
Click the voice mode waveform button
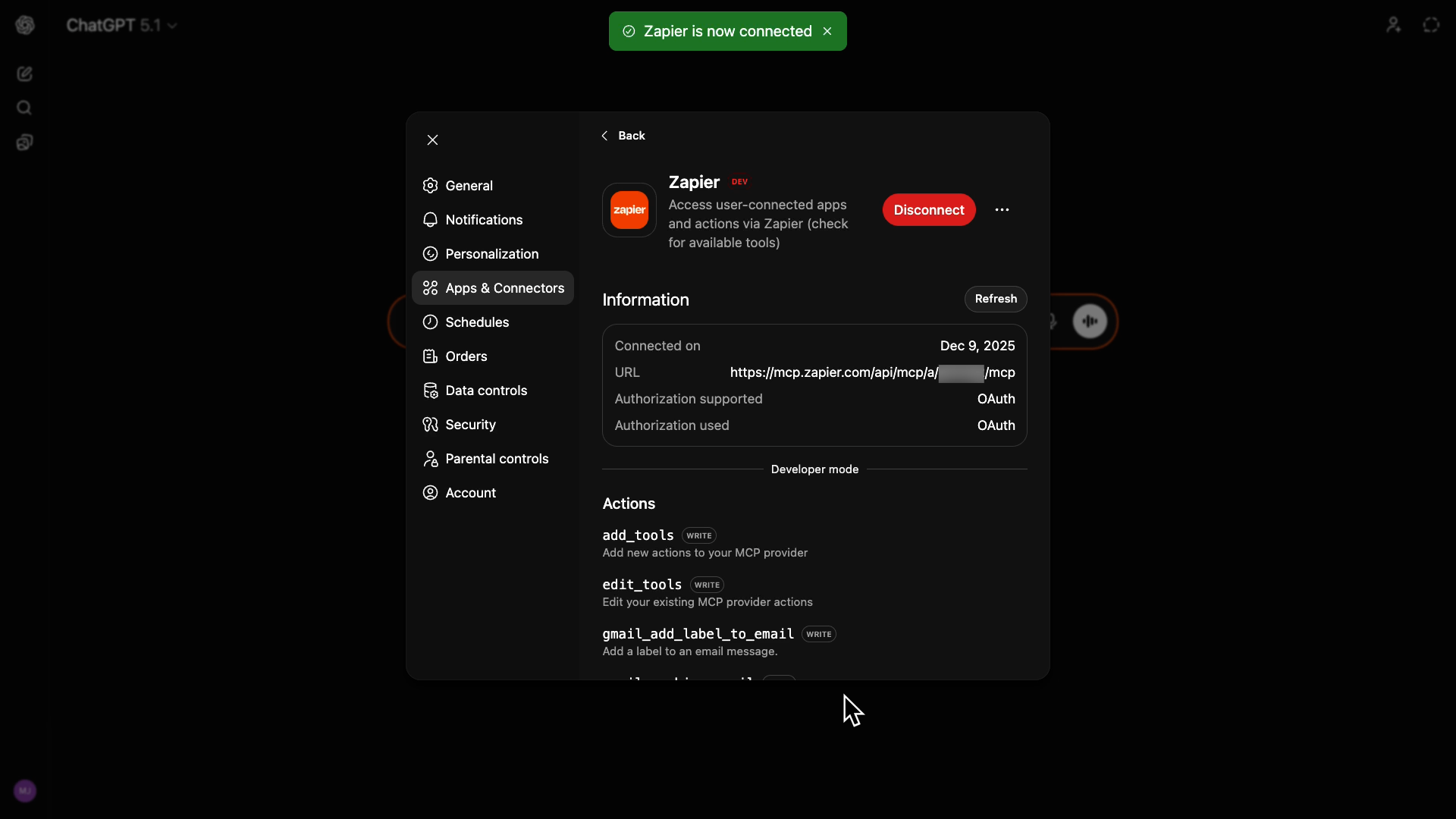pos(1090,321)
